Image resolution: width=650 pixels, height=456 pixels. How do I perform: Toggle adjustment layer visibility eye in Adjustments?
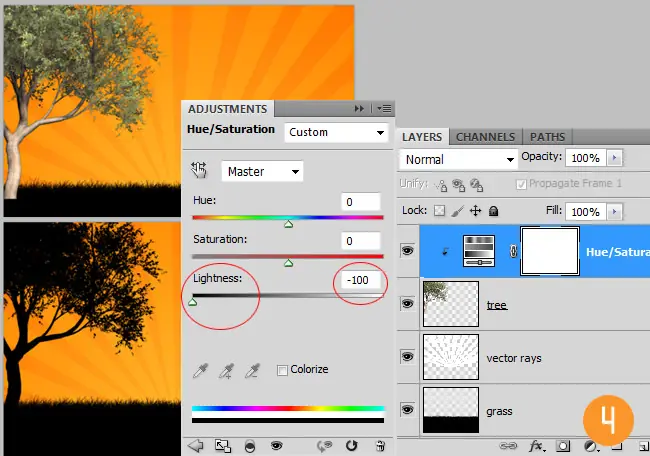click(276, 446)
